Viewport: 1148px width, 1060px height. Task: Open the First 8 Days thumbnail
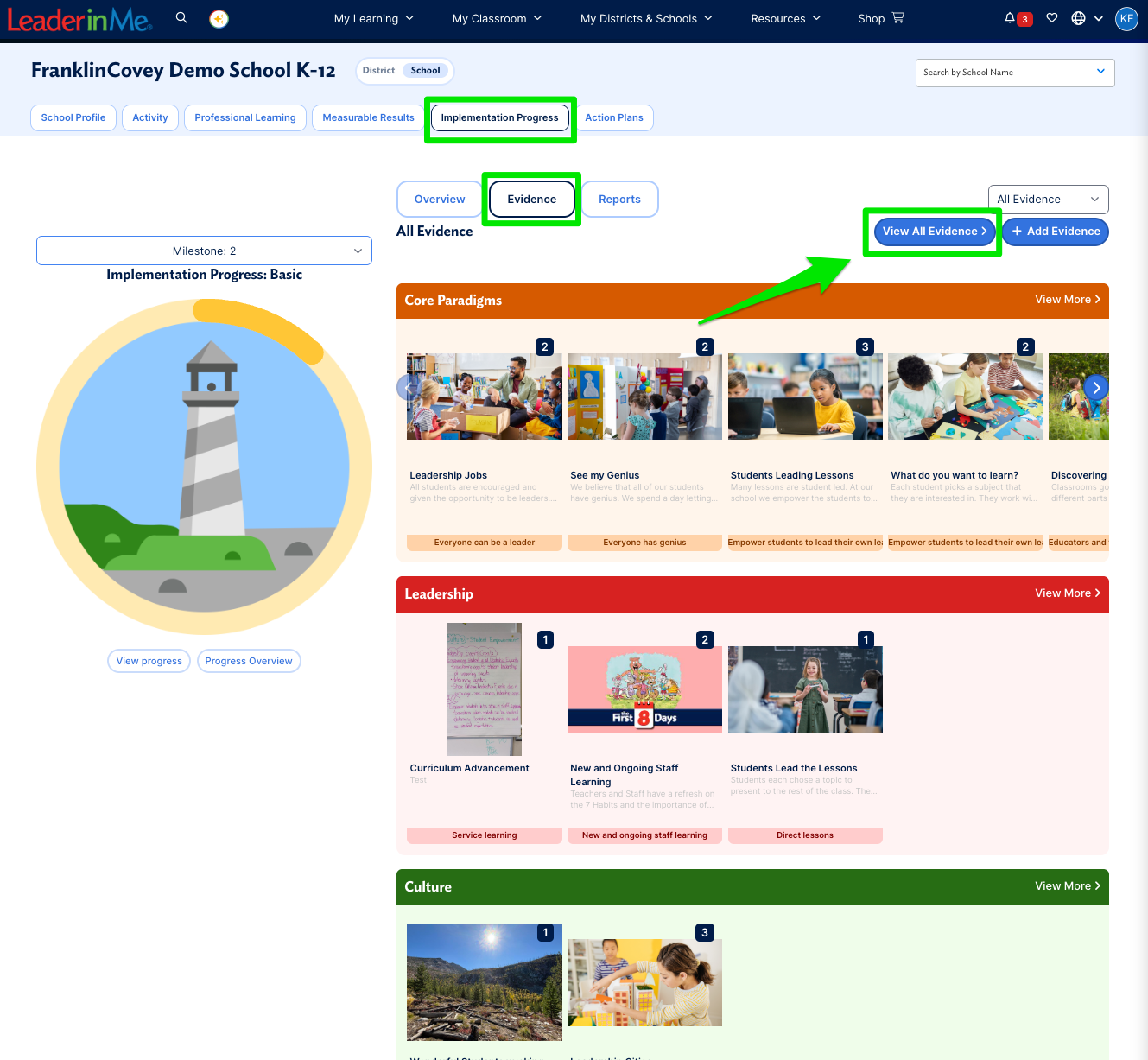coord(644,689)
